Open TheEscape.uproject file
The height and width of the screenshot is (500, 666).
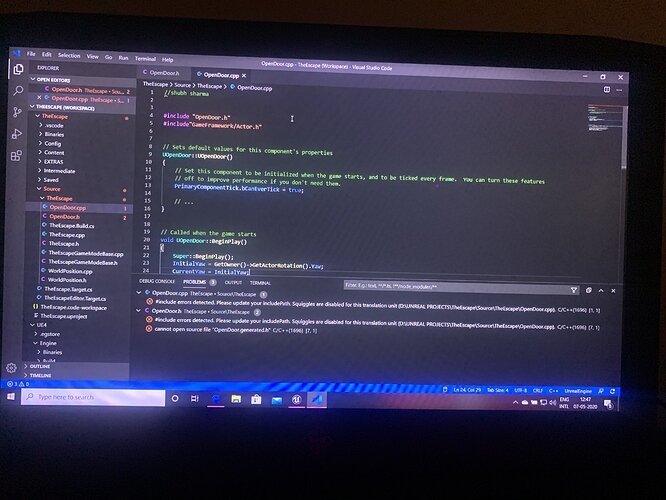coord(64,316)
